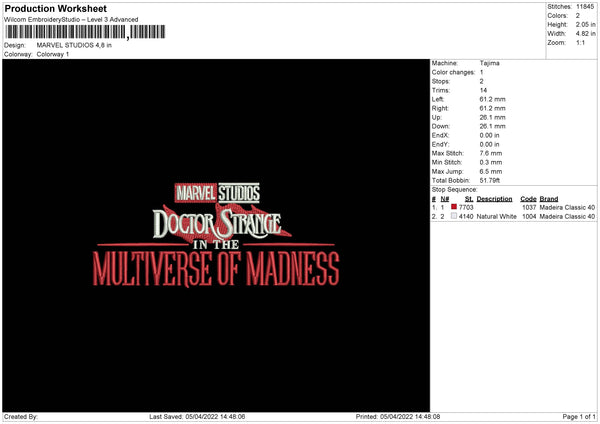Click the STUDIOS white logo box
600x424 pixels.
[x=239, y=193]
